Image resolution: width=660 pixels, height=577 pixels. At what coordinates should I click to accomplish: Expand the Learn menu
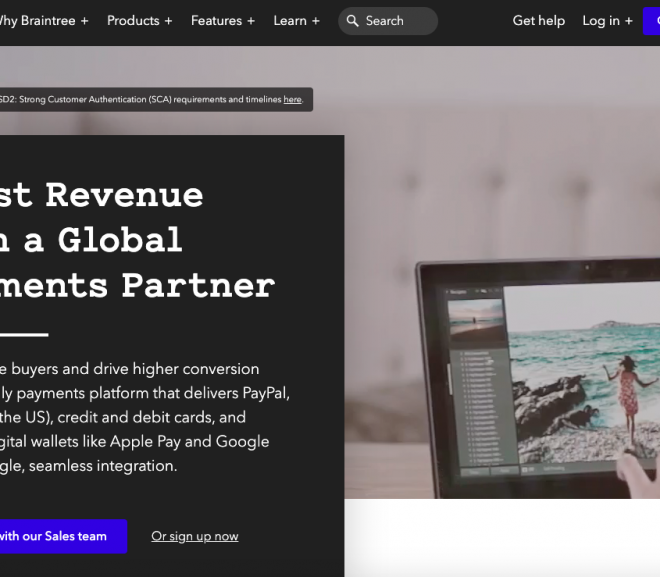pyautogui.click(x=297, y=21)
